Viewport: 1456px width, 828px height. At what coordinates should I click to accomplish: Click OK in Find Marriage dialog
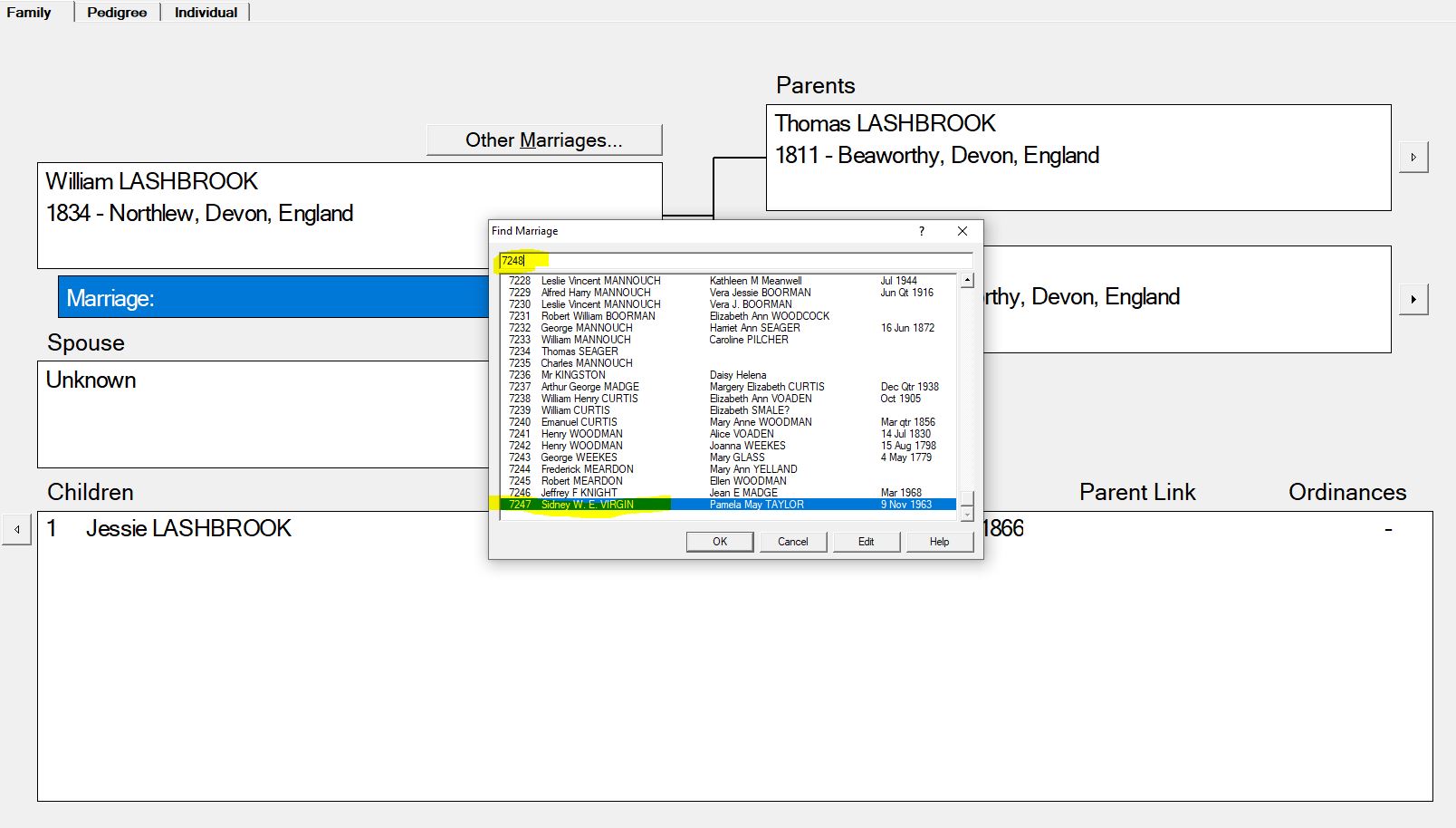(720, 542)
